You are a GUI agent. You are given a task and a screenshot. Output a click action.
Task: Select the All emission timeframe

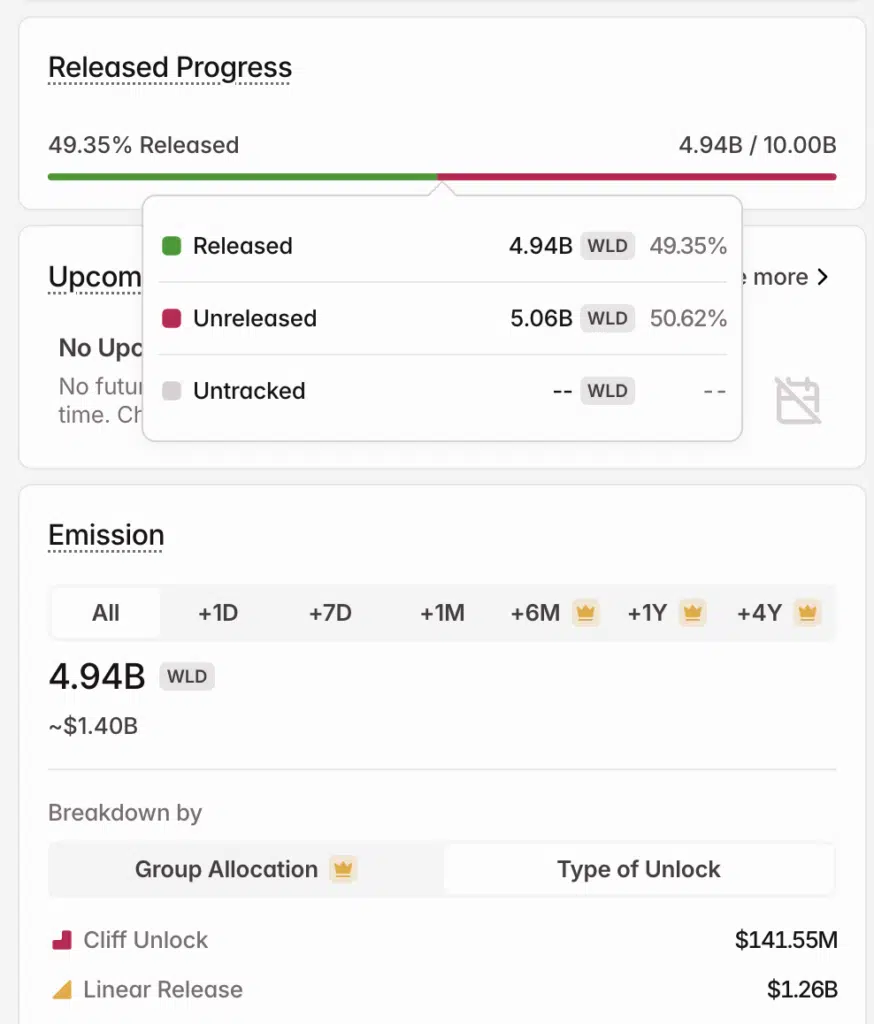click(x=106, y=613)
